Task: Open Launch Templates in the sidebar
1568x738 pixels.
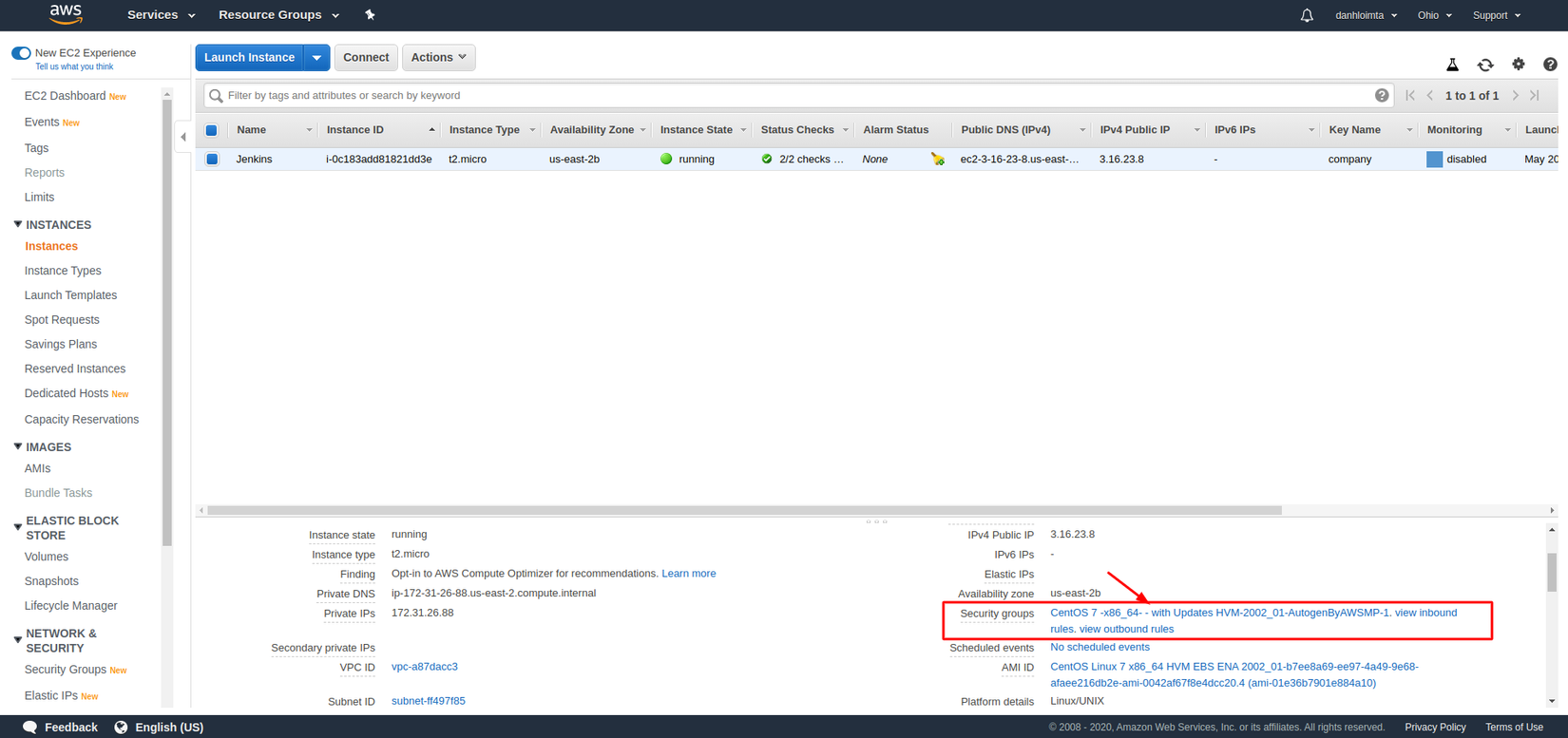Action: (70, 295)
